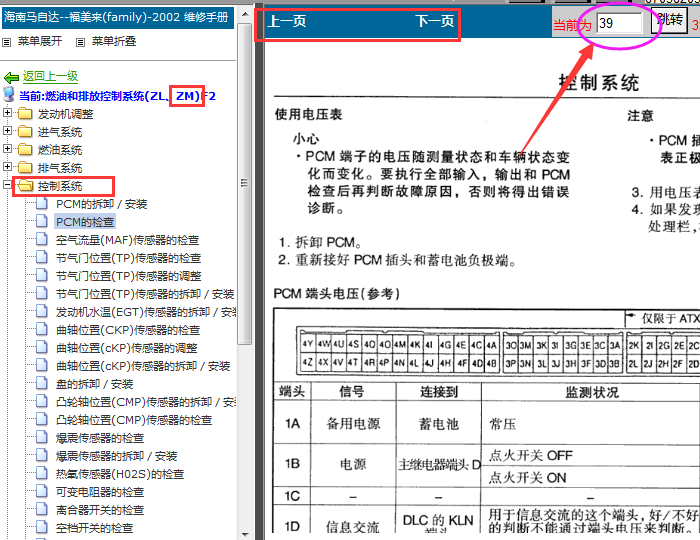Open 曲轴位置(cKP)传感器的拆卸 / 安装
The image size is (700, 540).
(x=143, y=366)
